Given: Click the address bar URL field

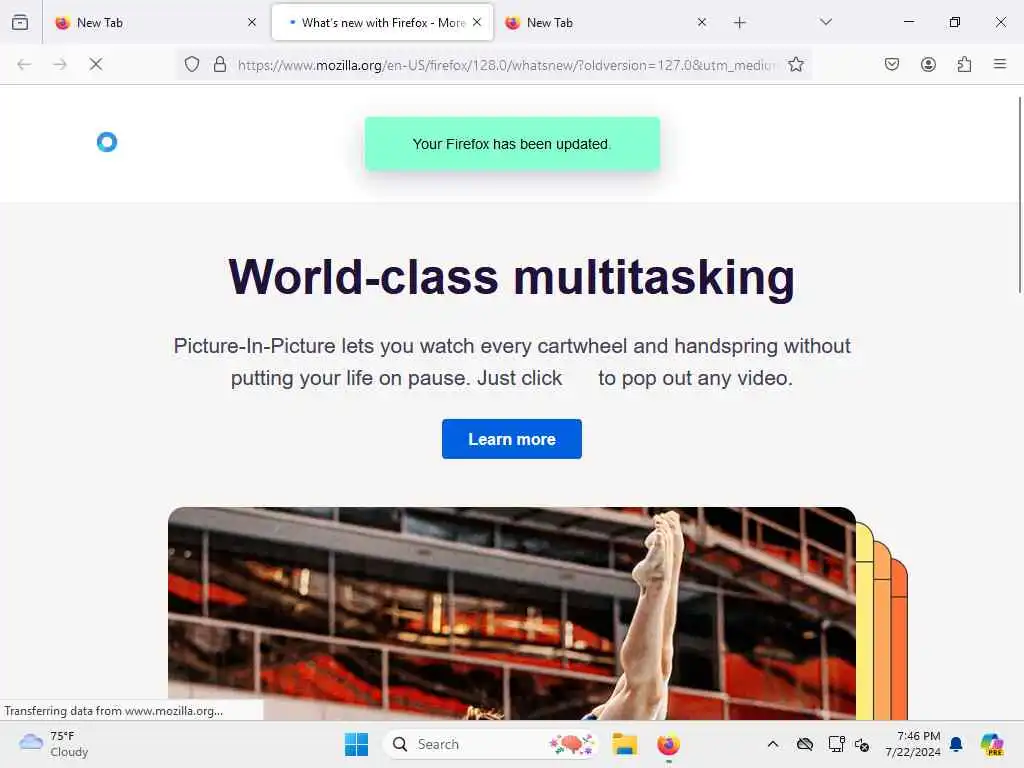Looking at the screenshot, I should coord(507,65).
